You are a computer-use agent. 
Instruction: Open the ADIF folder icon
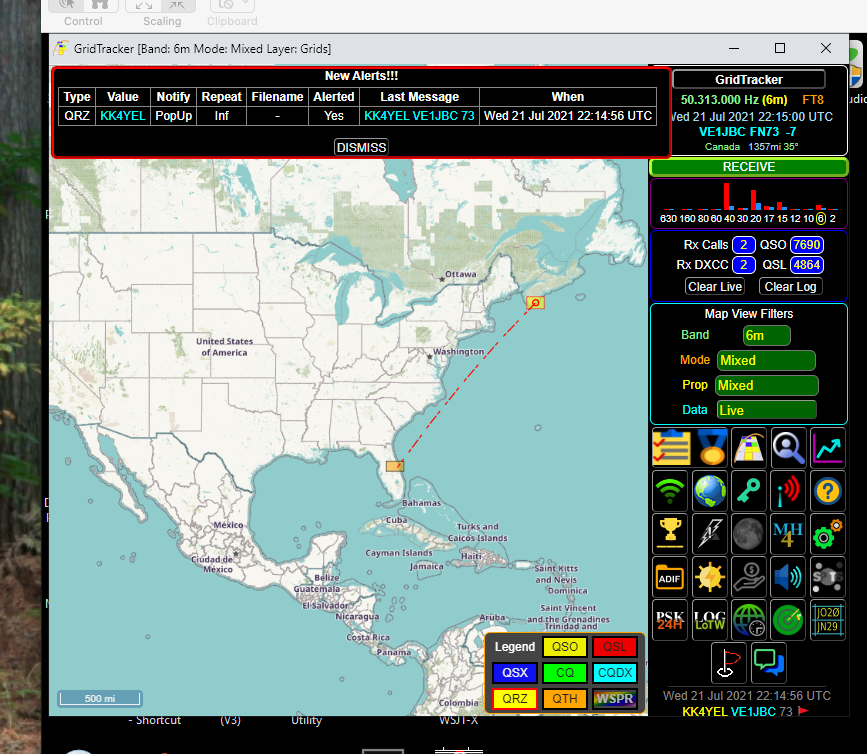click(670, 578)
